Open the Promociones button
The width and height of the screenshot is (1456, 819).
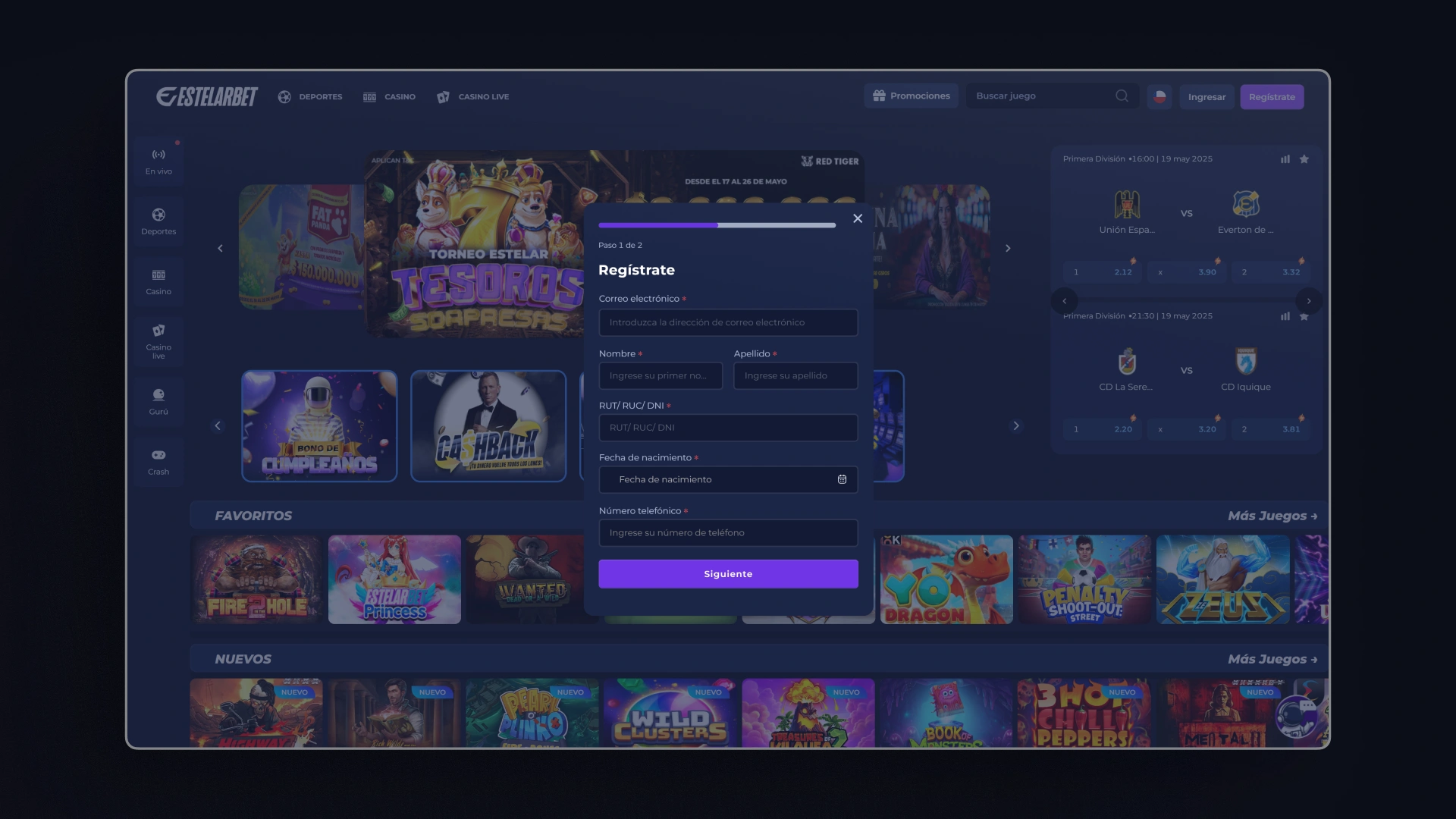(x=912, y=96)
